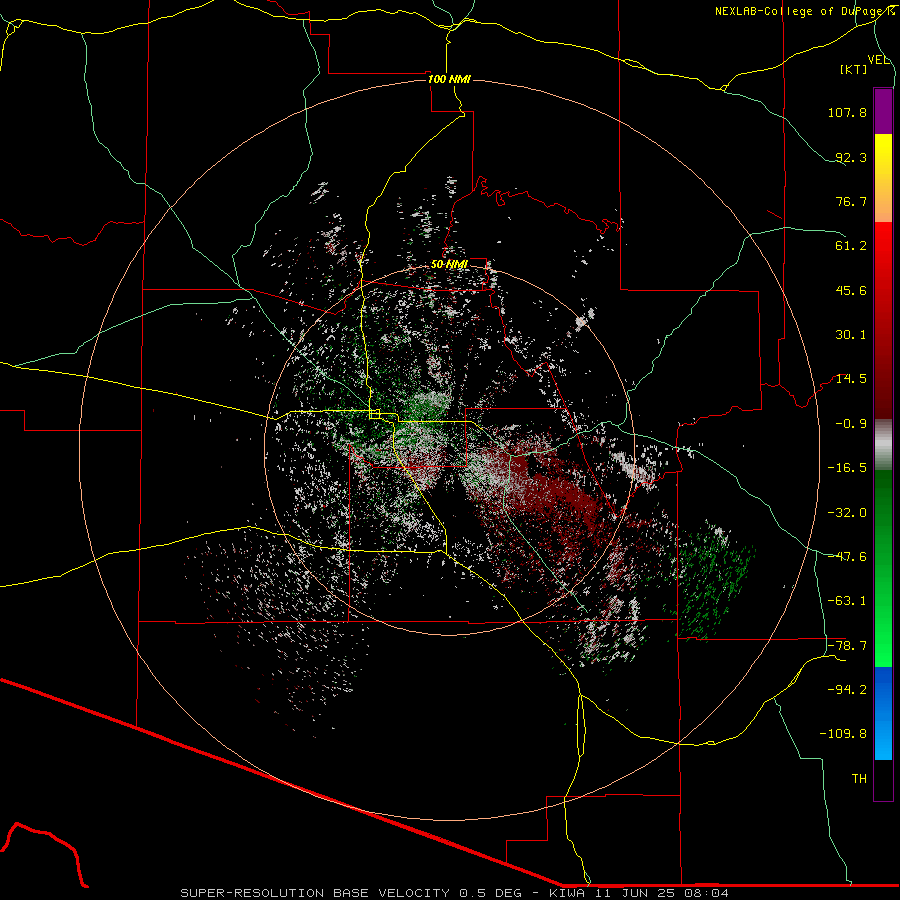Click the green segment of the color bar

[883, 568]
